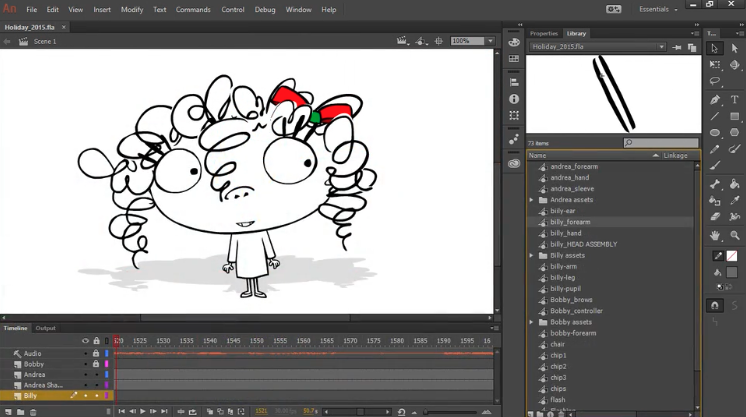Select the Free Transform tool
The width and height of the screenshot is (746, 417).
click(x=715, y=65)
